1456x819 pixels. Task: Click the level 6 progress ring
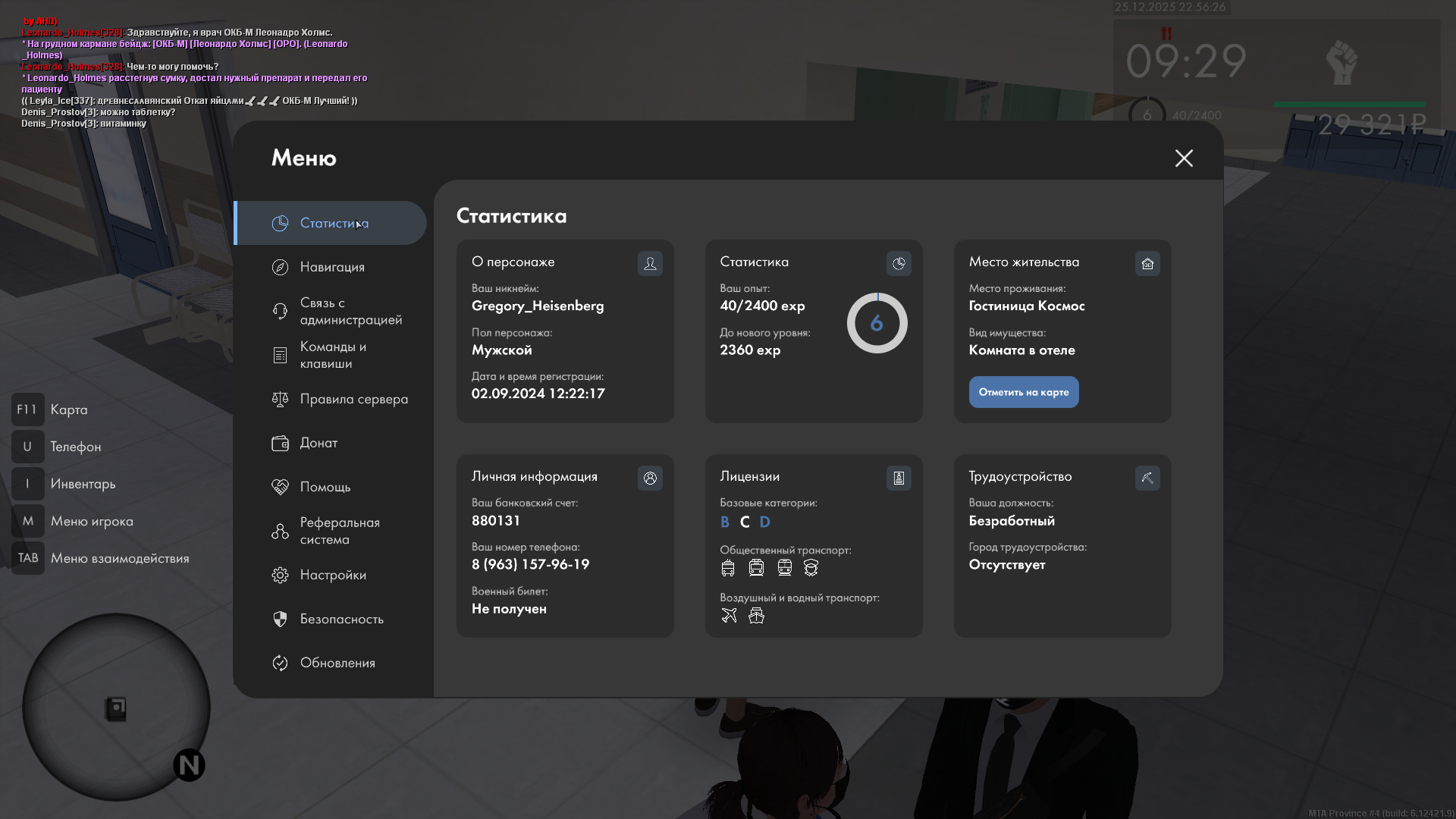pyautogui.click(x=877, y=323)
